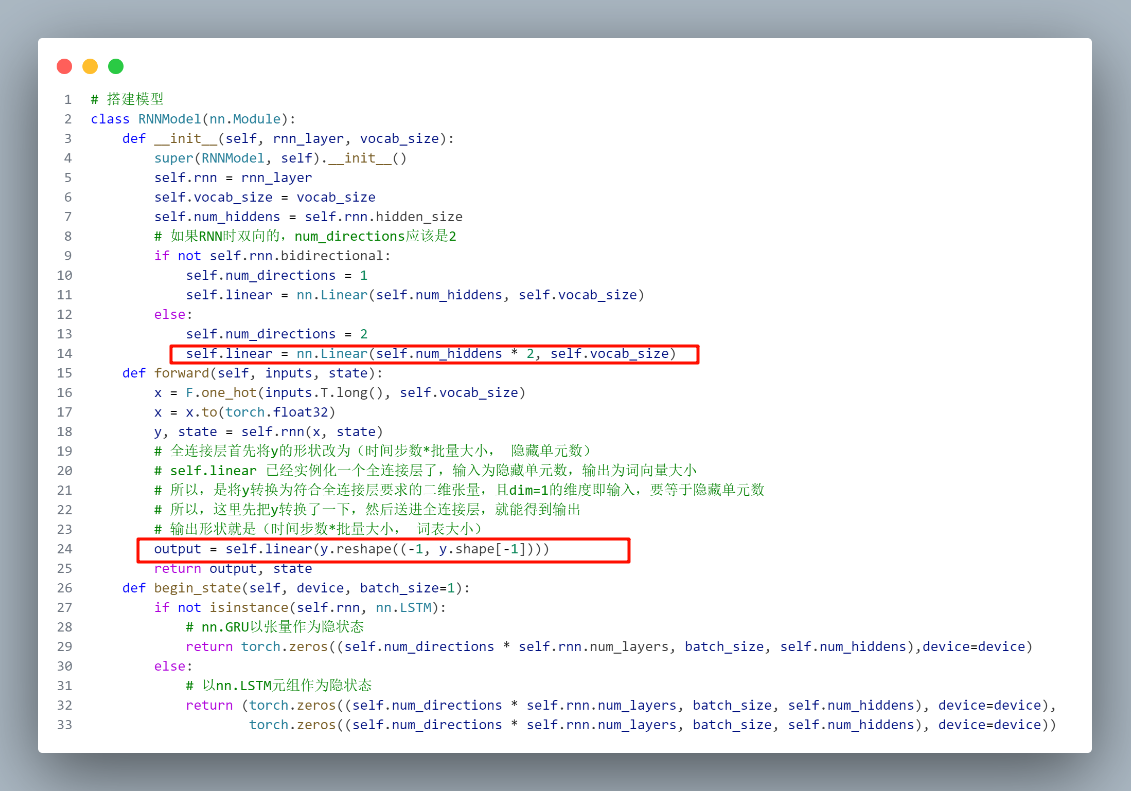Click the red close window dot

click(64, 66)
